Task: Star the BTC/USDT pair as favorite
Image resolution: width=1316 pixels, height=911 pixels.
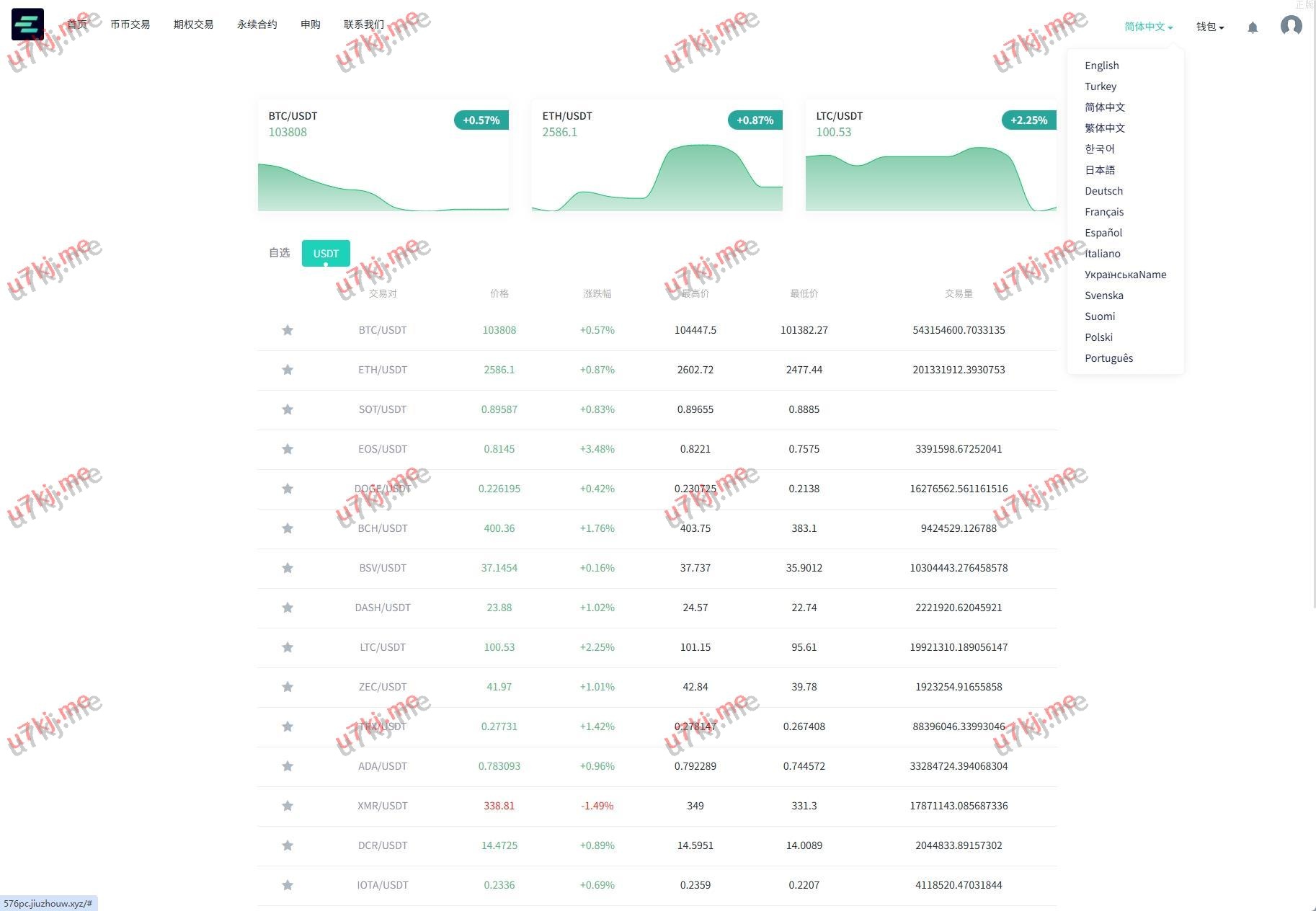Action: pos(288,330)
